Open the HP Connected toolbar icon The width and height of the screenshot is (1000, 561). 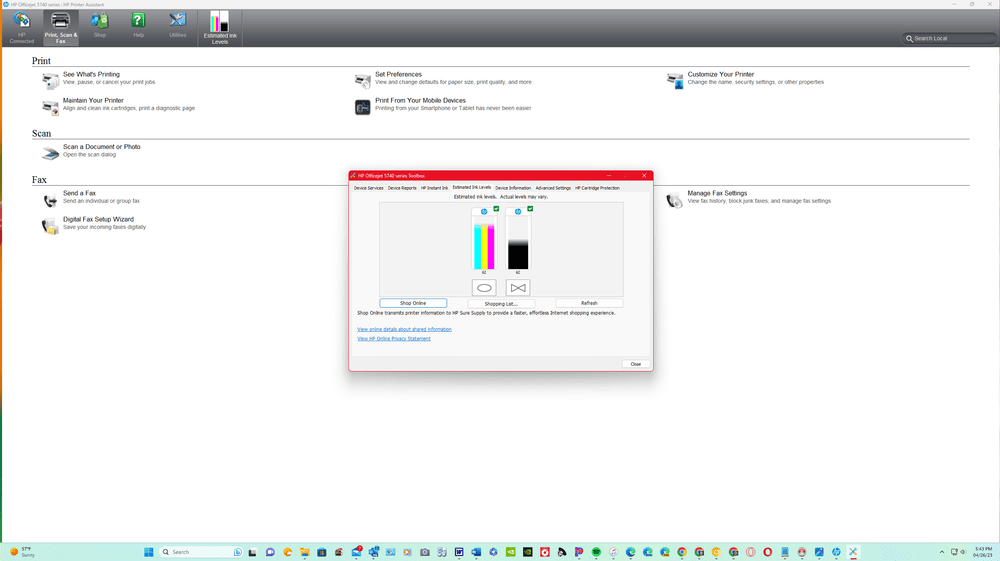click(x=21, y=23)
